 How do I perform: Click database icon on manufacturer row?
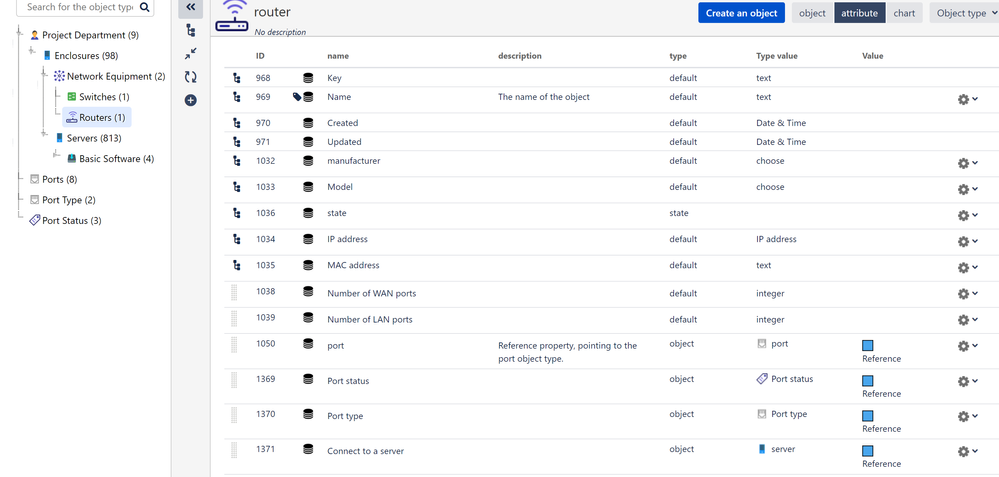(308, 161)
